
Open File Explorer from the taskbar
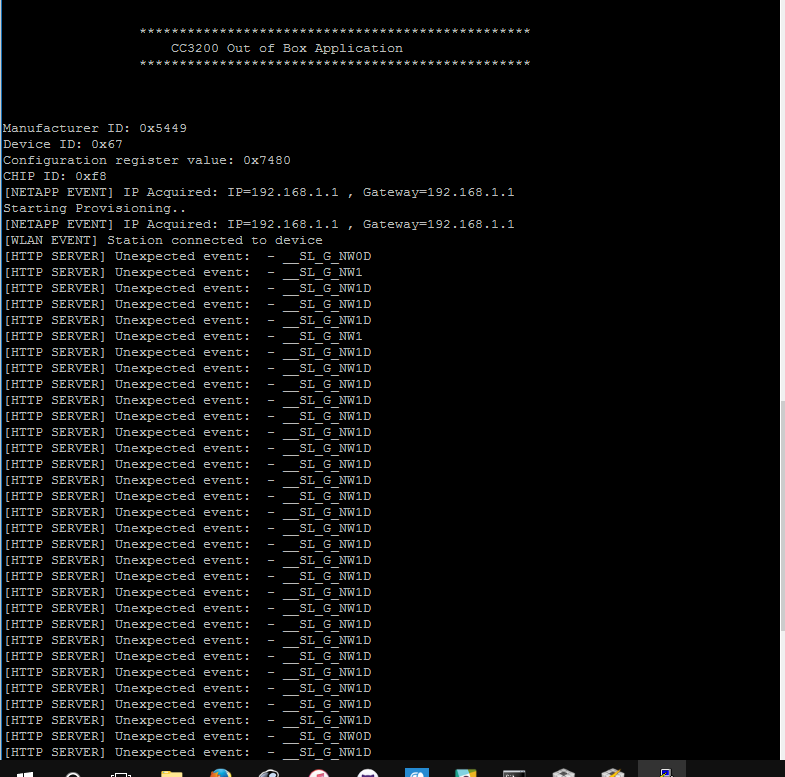click(171, 773)
